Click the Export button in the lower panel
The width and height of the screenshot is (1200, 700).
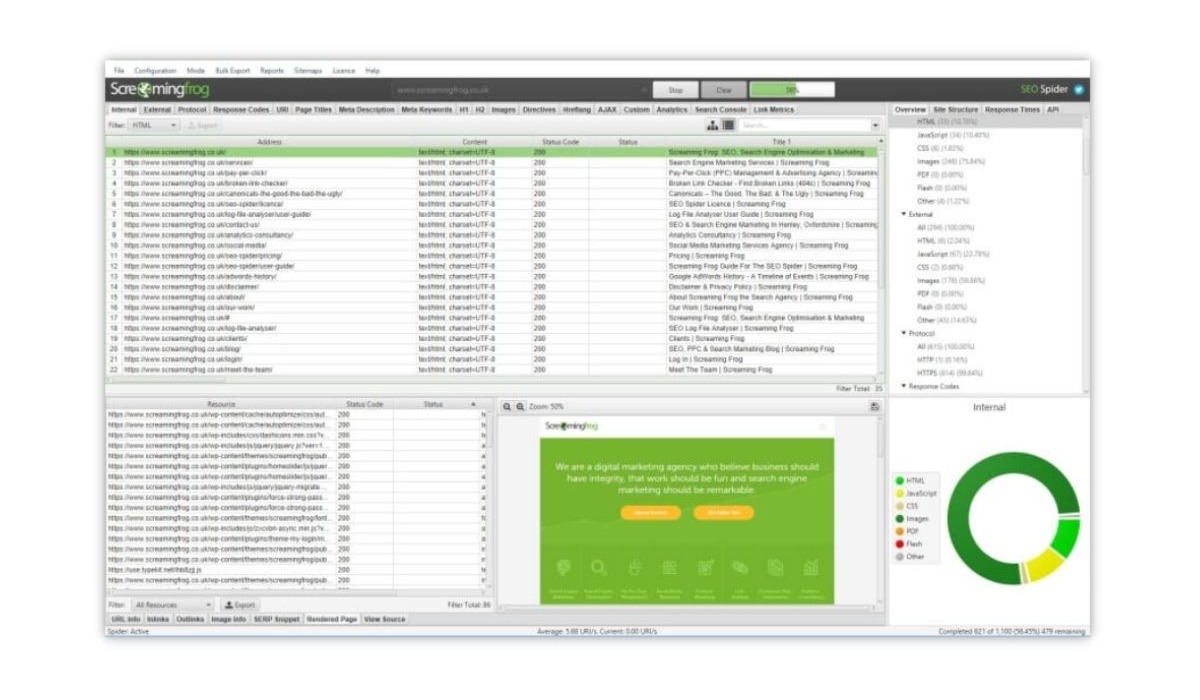click(240, 605)
